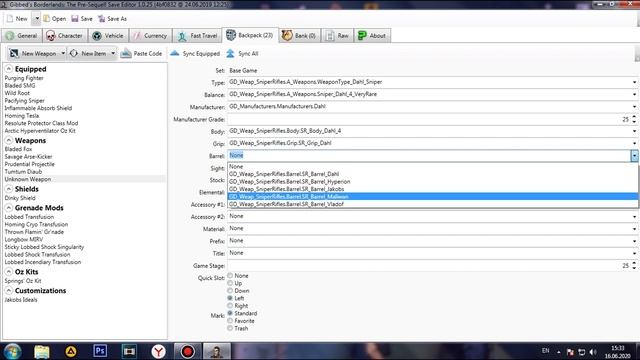Select Savage Arse-Kicker weapon
This screenshot has width=640, height=360.
[28, 157]
